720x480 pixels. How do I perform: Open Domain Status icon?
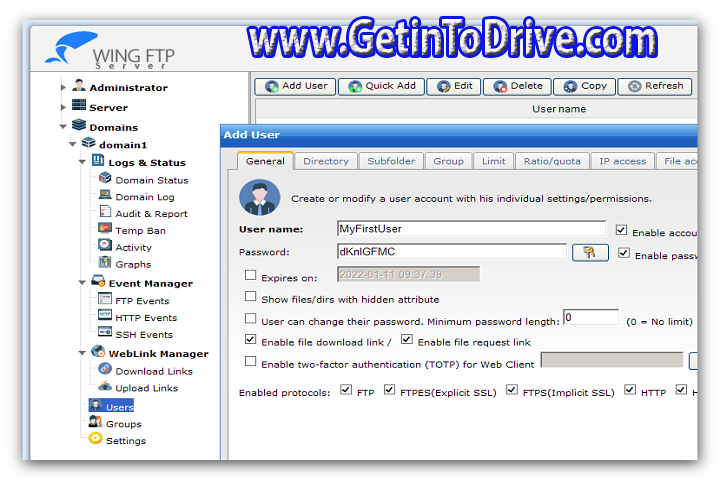pos(105,178)
